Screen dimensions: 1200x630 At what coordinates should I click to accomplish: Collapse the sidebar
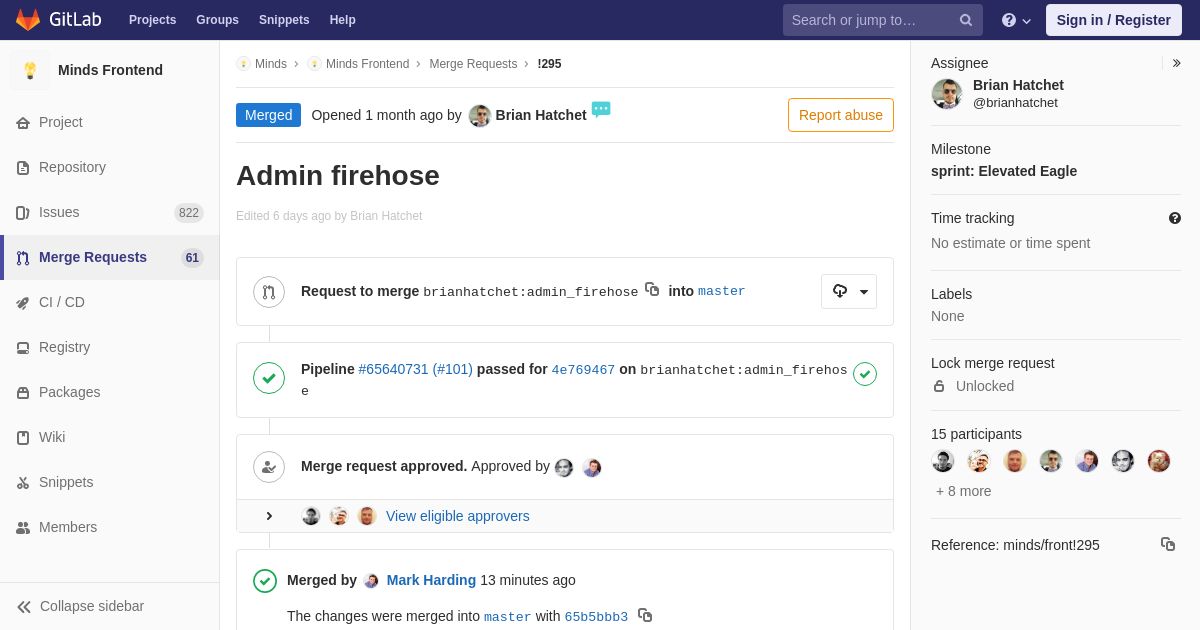coord(110,606)
